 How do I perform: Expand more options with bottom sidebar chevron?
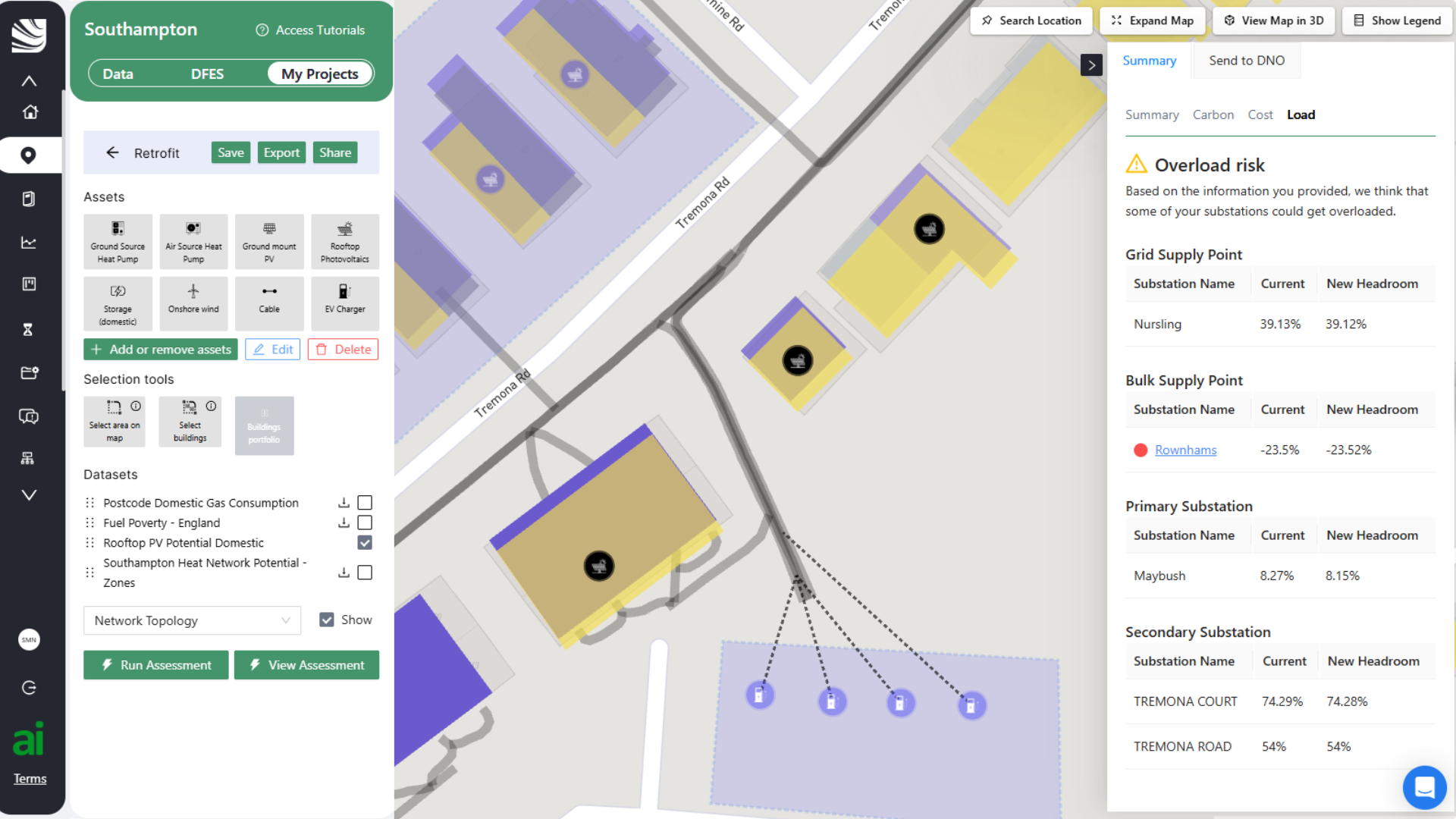click(29, 494)
